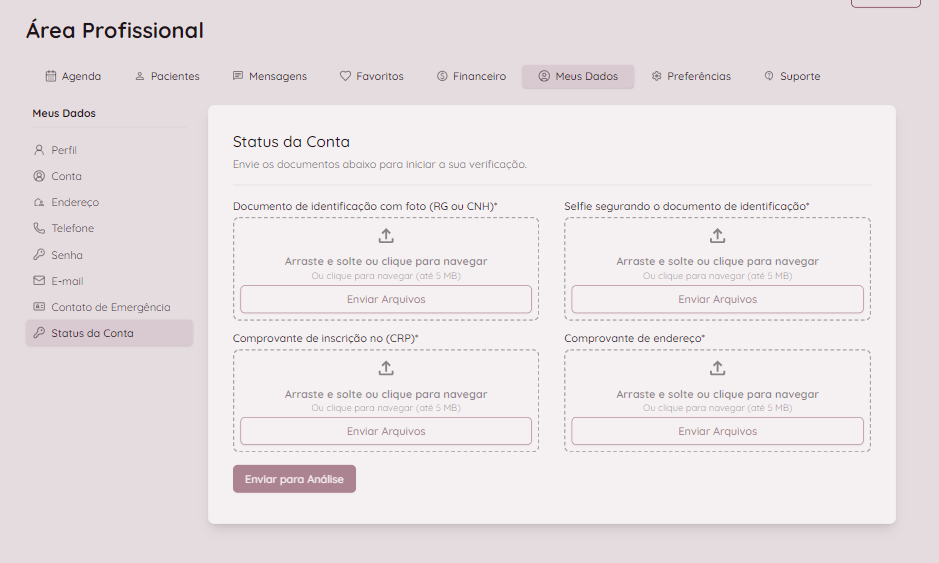Click the upload icon in Comprovante de endereço
939x563 pixels.
click(x=717, y=369)
